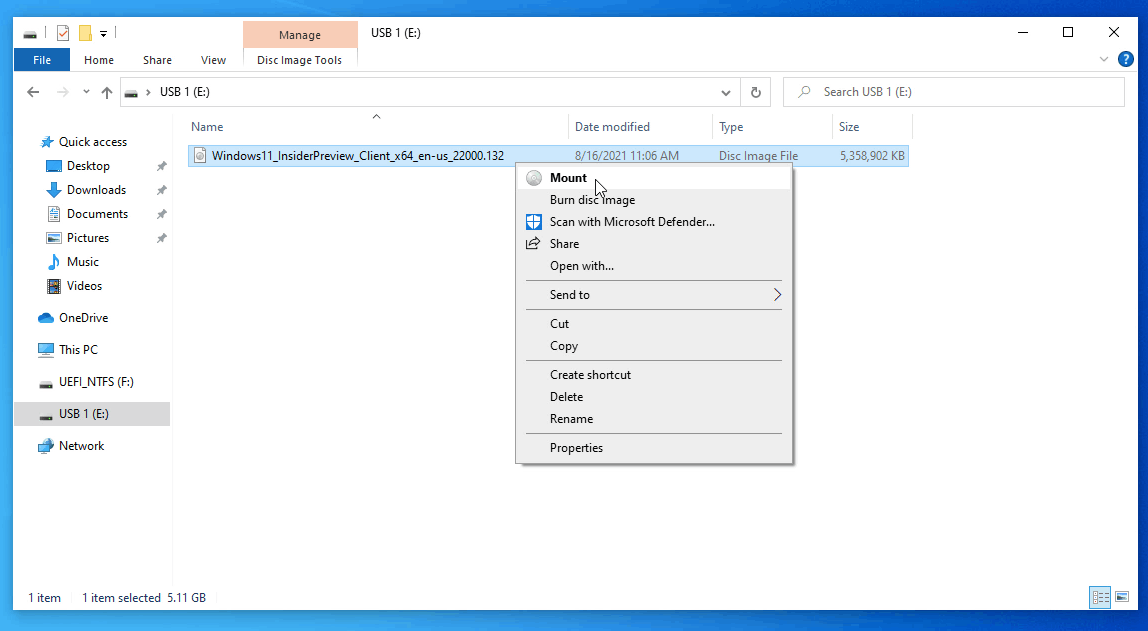Refresh the USB 1 (E:) folder
1148x631 pixels.
[x=756, y=92]
